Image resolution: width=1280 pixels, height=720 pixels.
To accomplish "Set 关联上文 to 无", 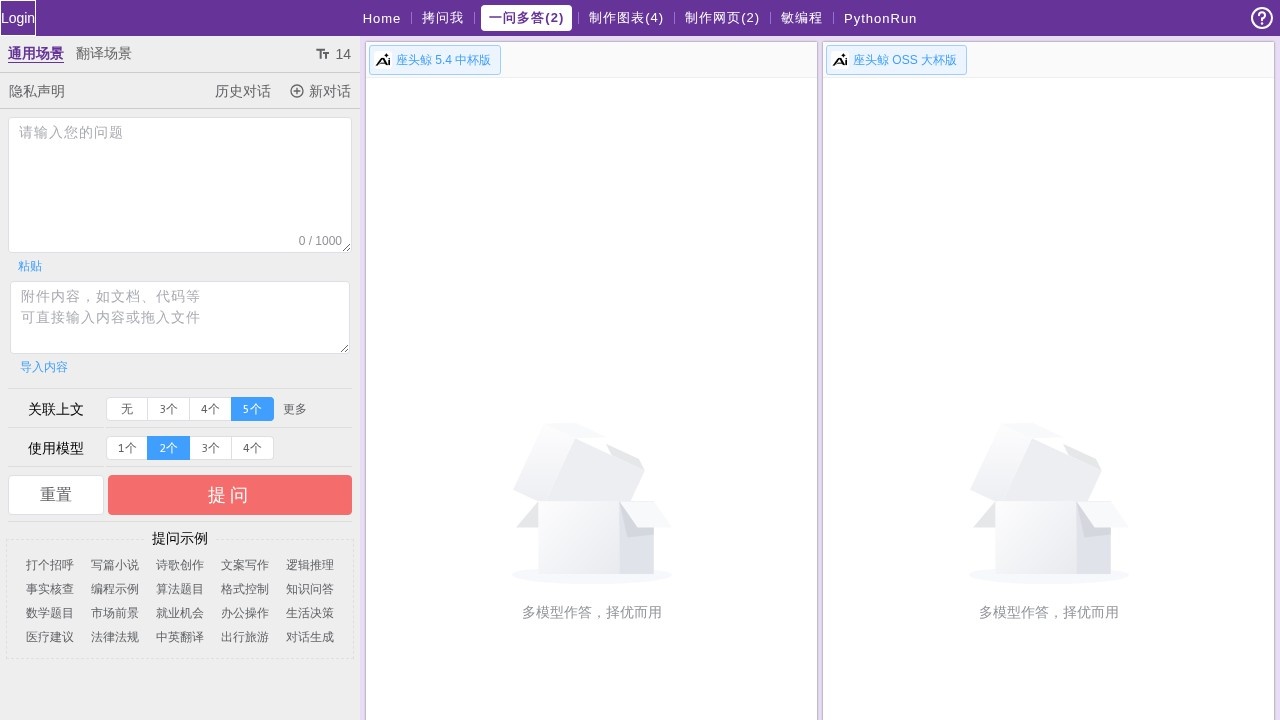I will pos(127,409).
